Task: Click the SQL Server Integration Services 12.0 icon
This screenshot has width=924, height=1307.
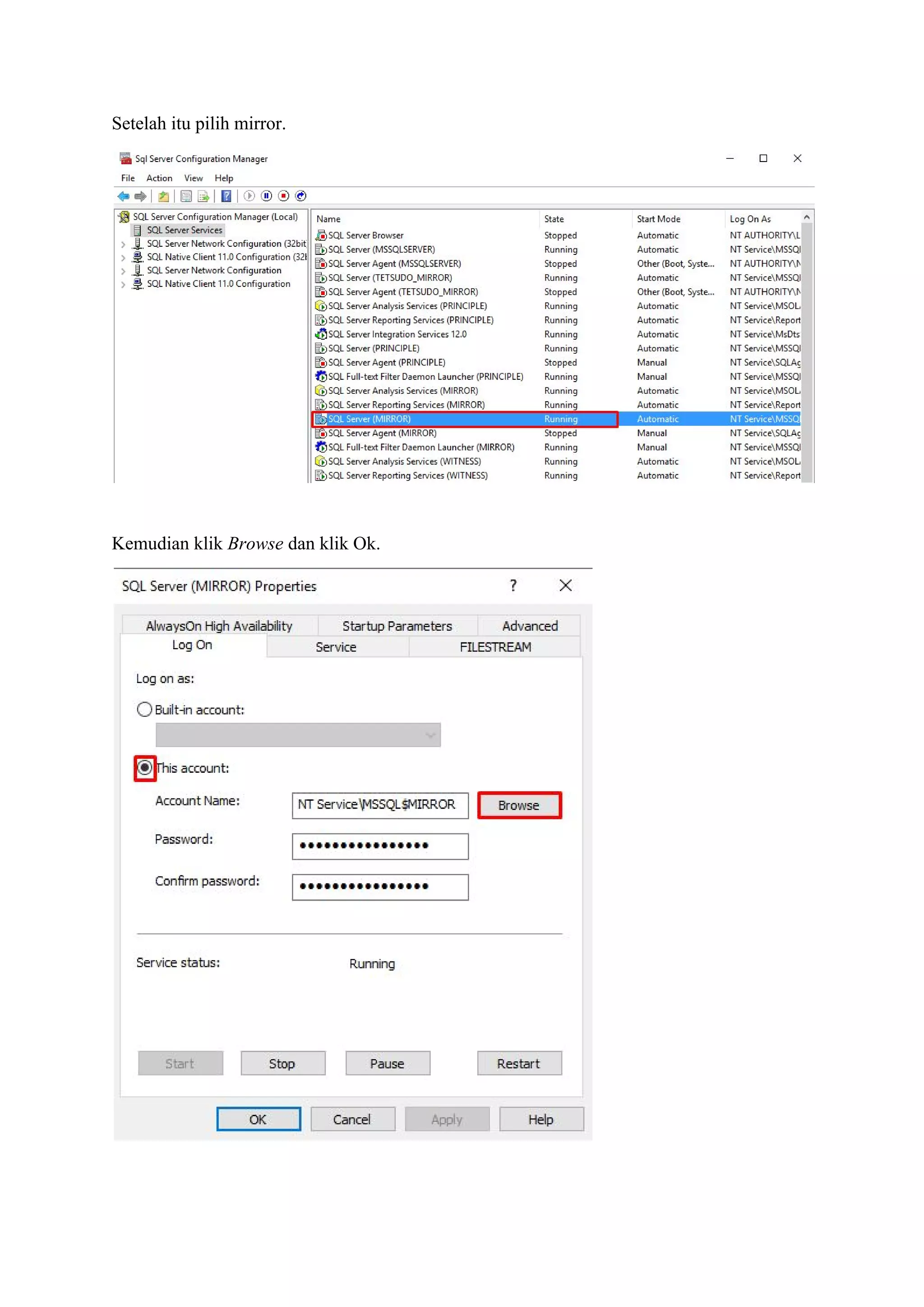Action: pos(321,334)
